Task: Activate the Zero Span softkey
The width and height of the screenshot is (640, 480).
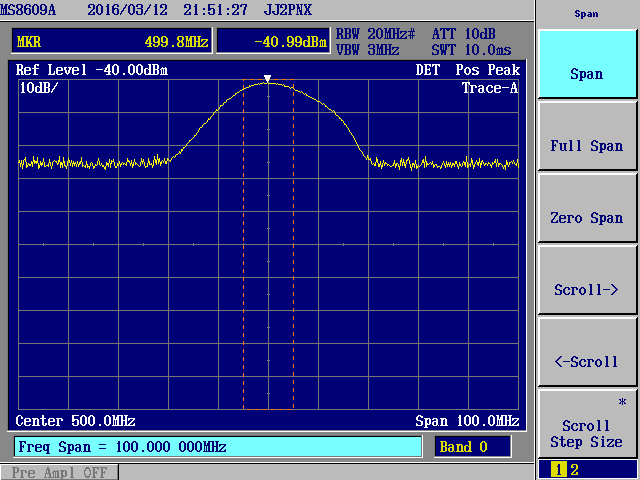Action: [x=587, y=208]
